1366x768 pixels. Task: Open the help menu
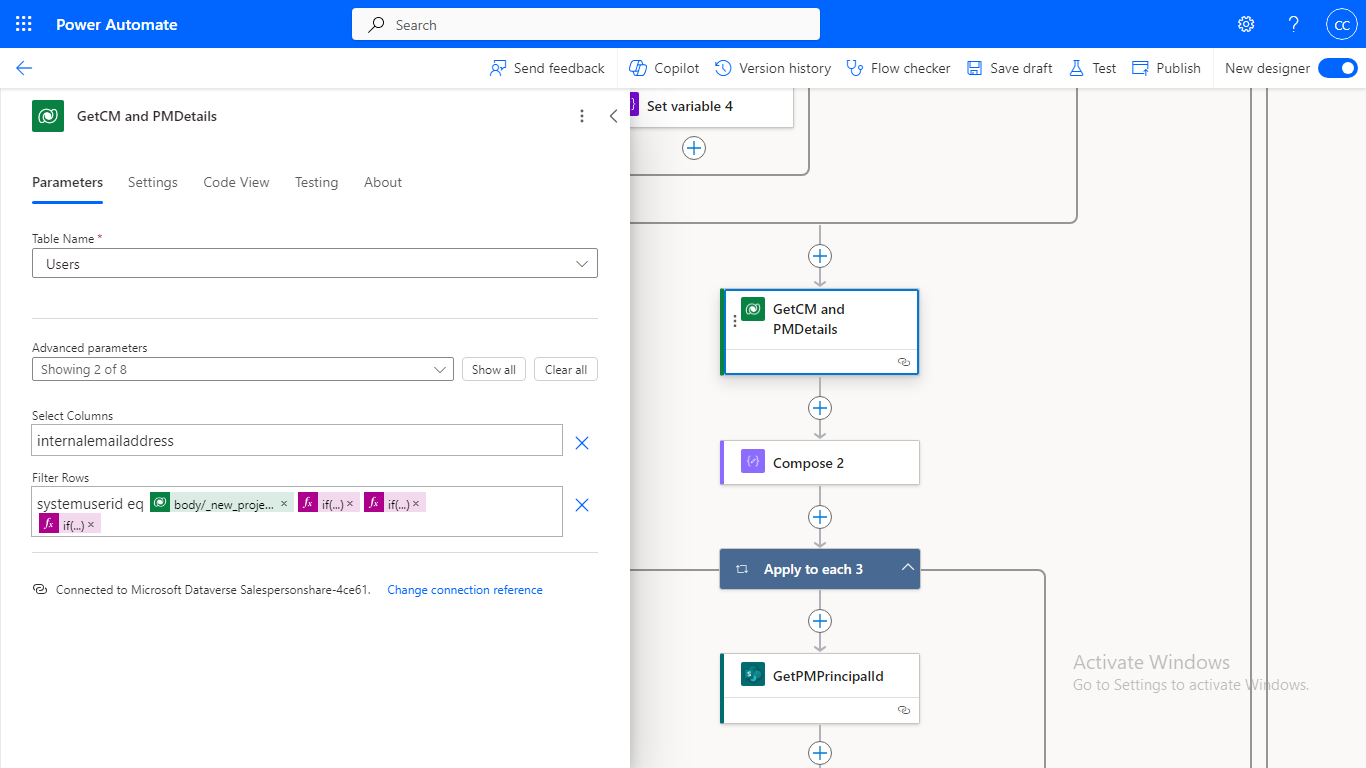click(x=1293, y=23)
